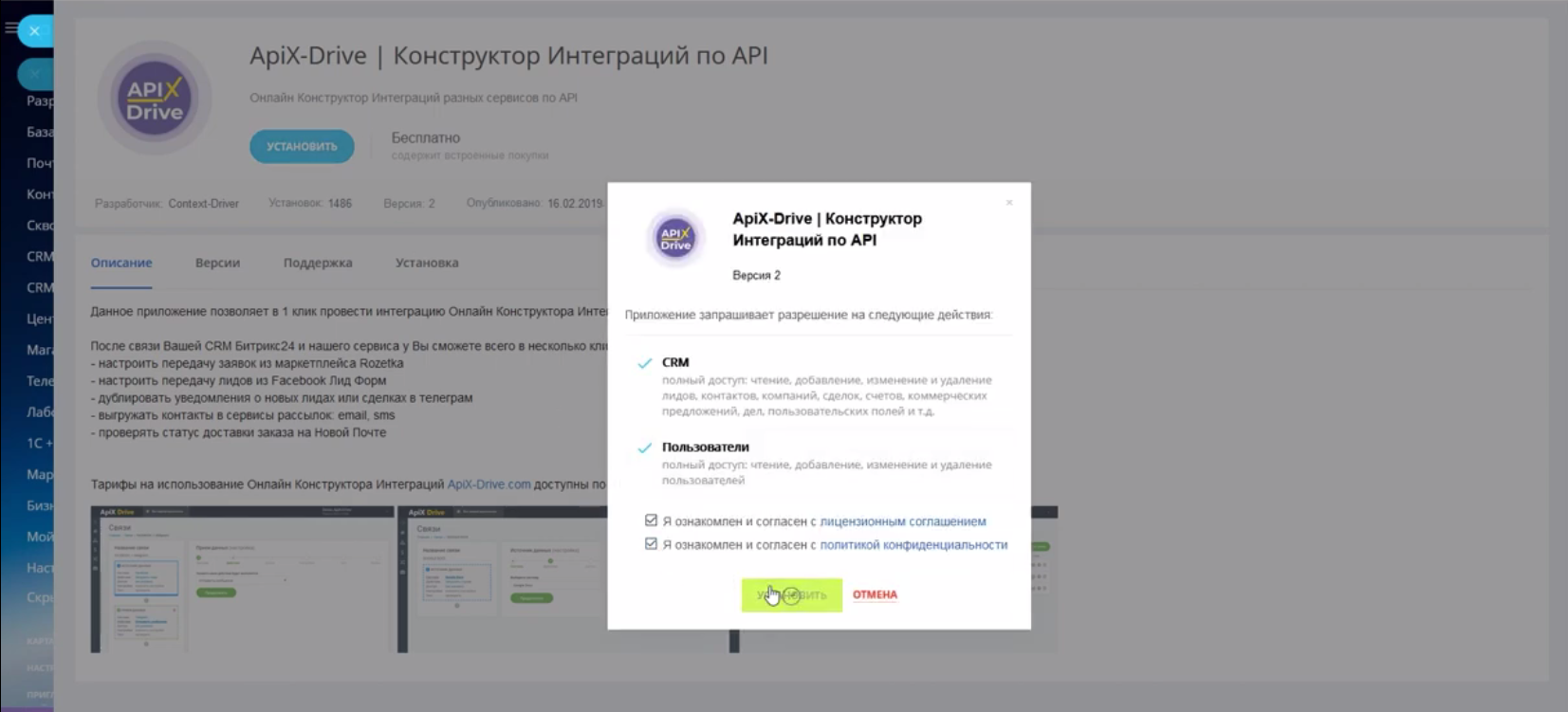Screen dimensions: 1568x712
Task: Open the лицензионным соглашением link
Action: point(903,521)
